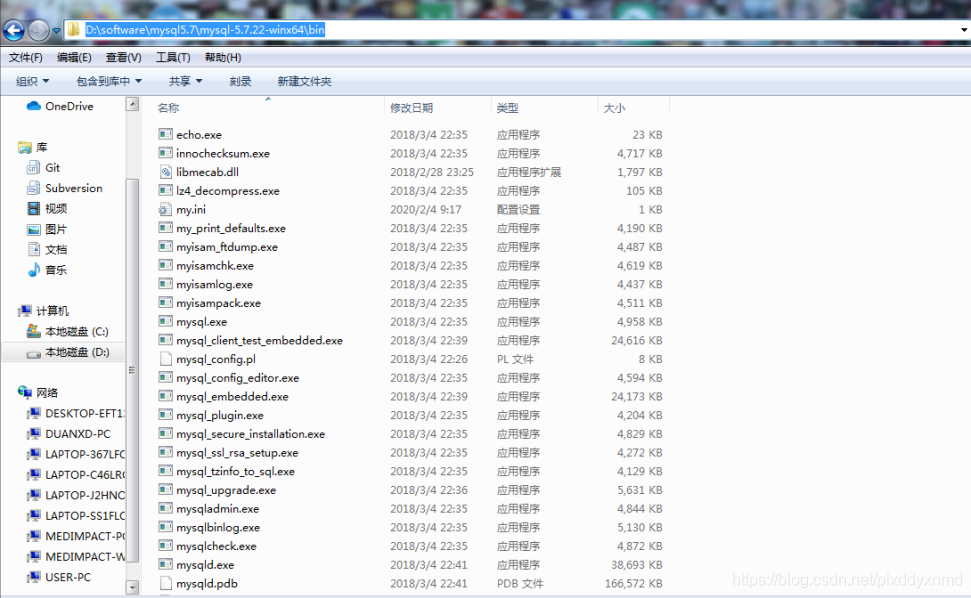Viewport: 971px width, 598px height.
Task: Click the mysqld.pdb file icon
Action: coord(165,583)
